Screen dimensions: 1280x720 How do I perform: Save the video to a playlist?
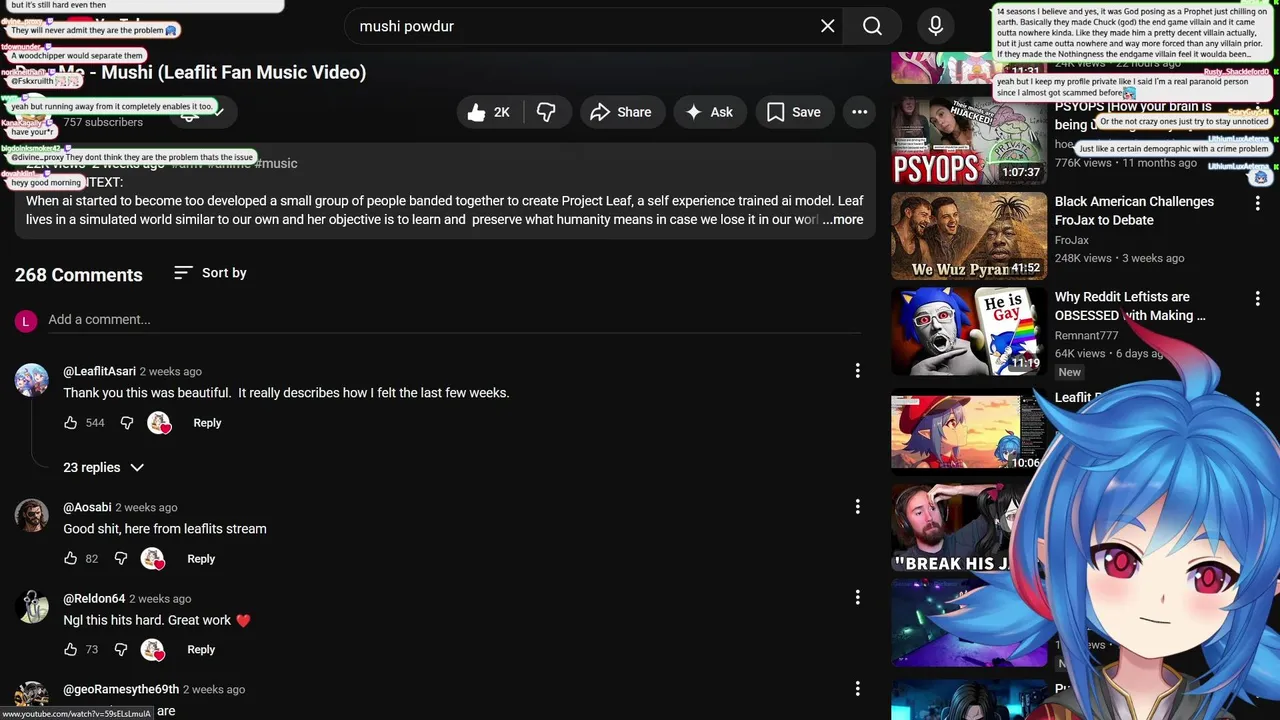coord(795,112)
